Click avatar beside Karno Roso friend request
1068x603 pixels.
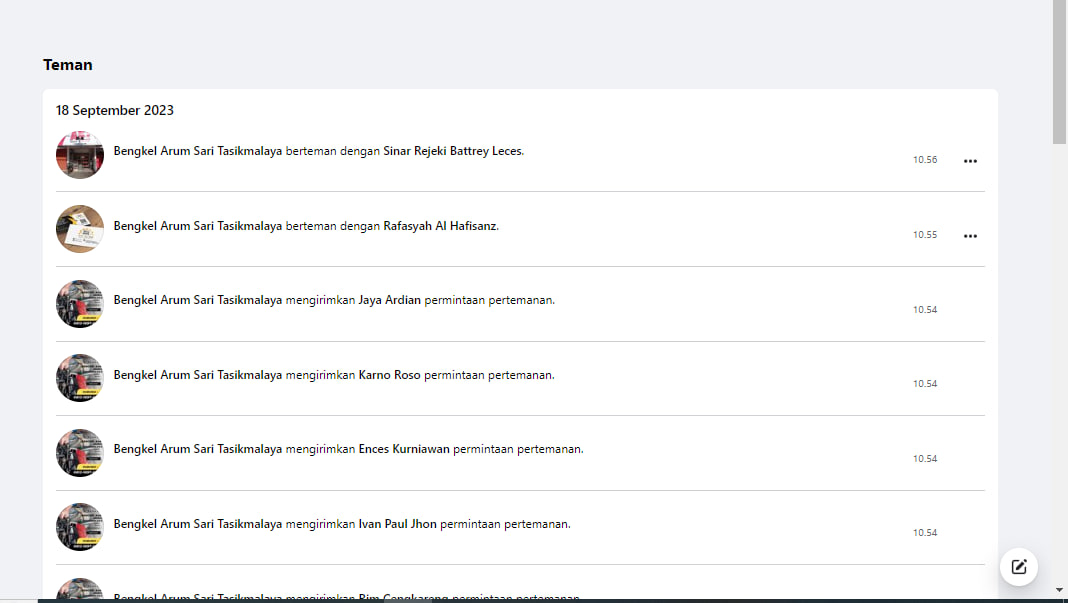[80, 378]
